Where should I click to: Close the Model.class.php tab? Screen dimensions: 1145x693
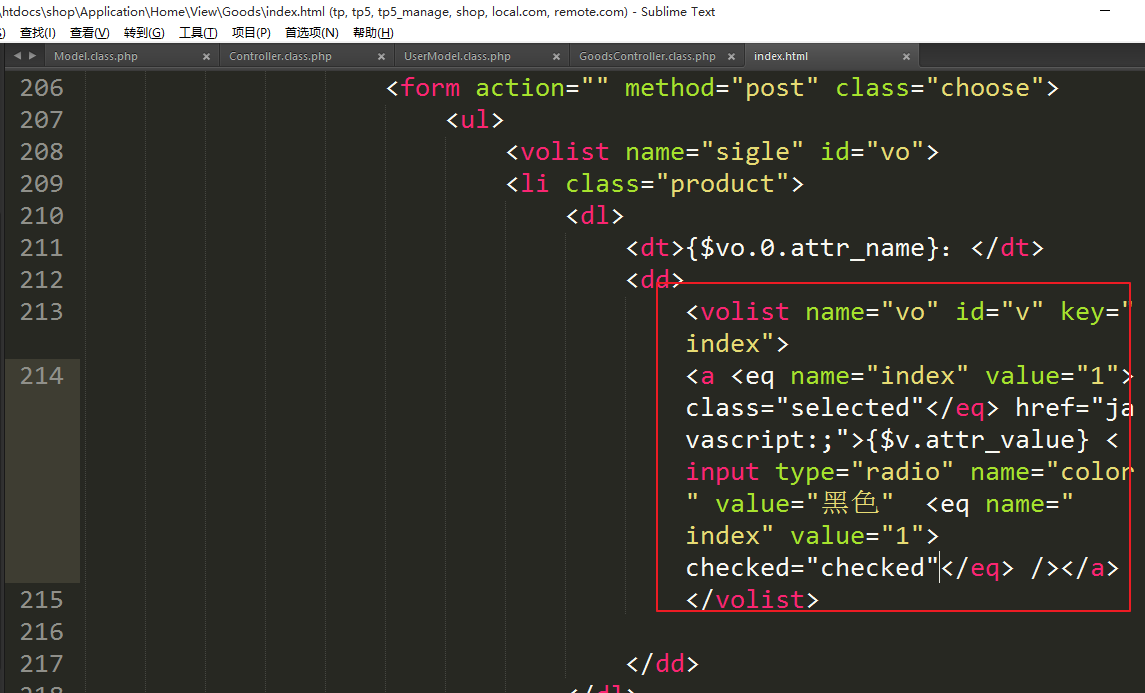207,57
